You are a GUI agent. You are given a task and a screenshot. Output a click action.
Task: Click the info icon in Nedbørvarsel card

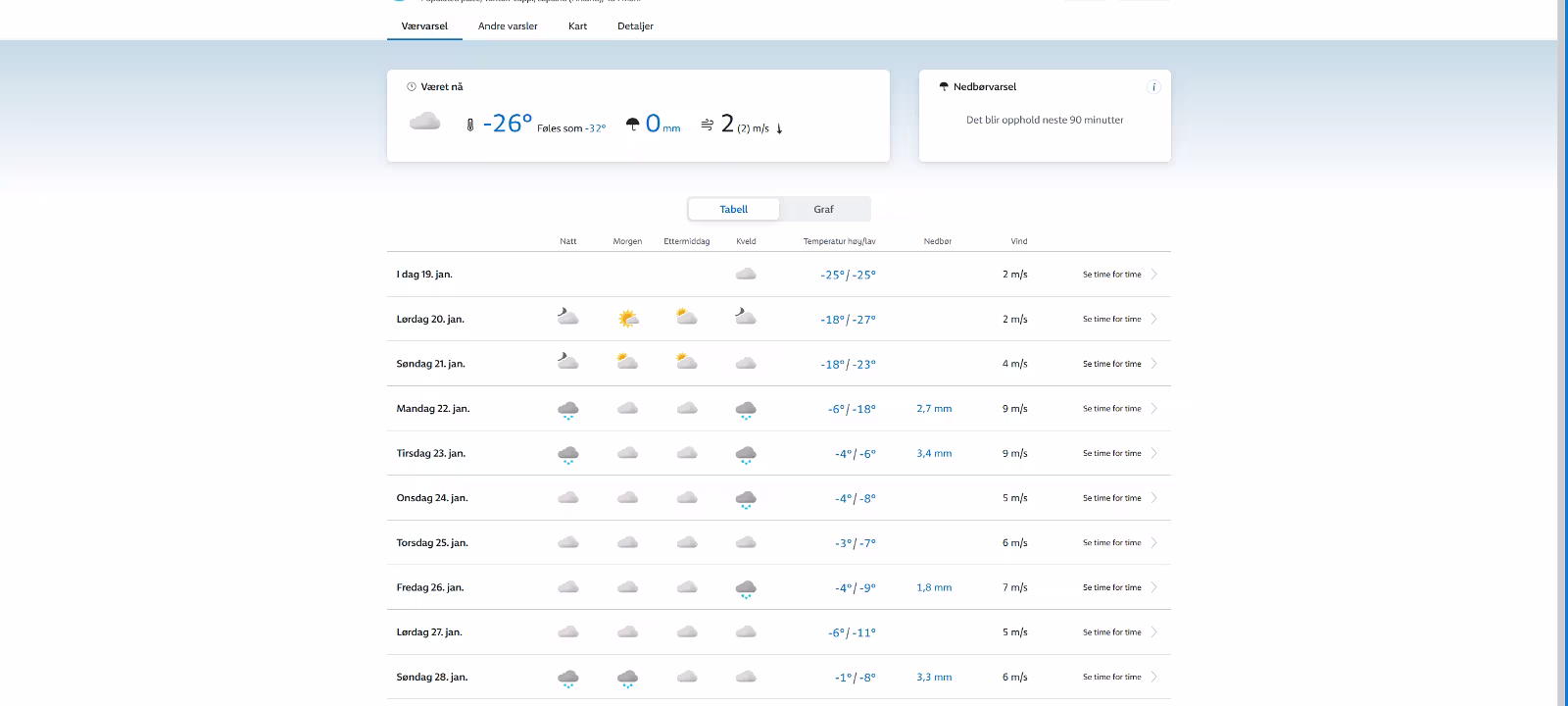[x=1153, y=87]
